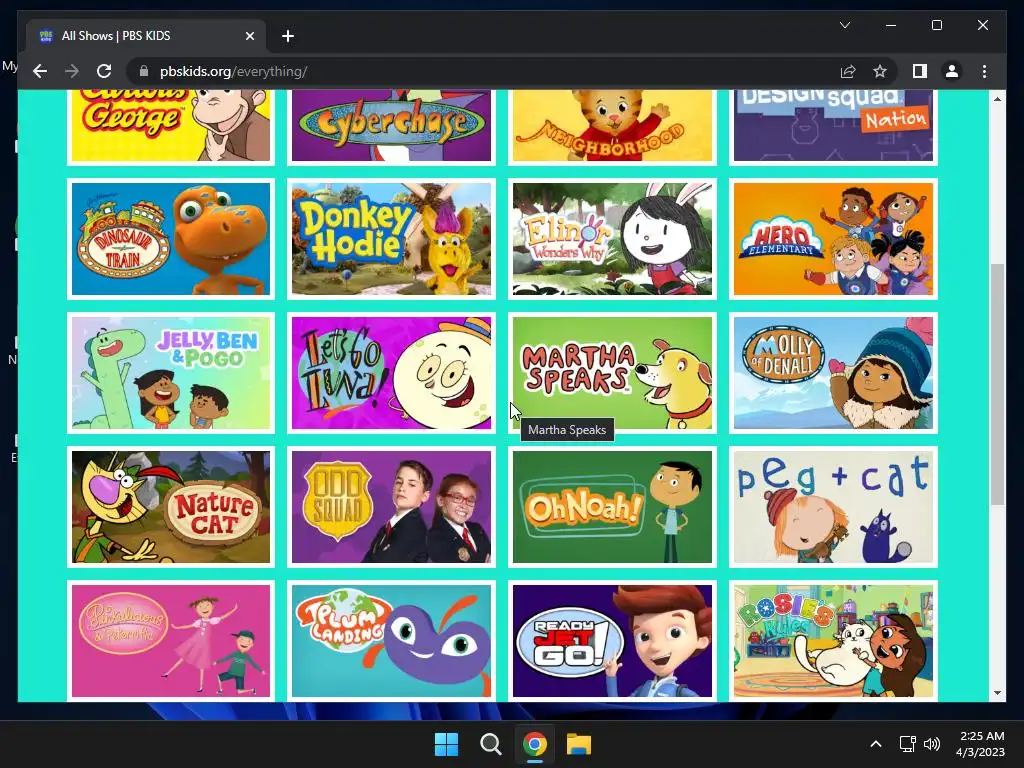Show hidden system tray icons

tap(876, 744)
